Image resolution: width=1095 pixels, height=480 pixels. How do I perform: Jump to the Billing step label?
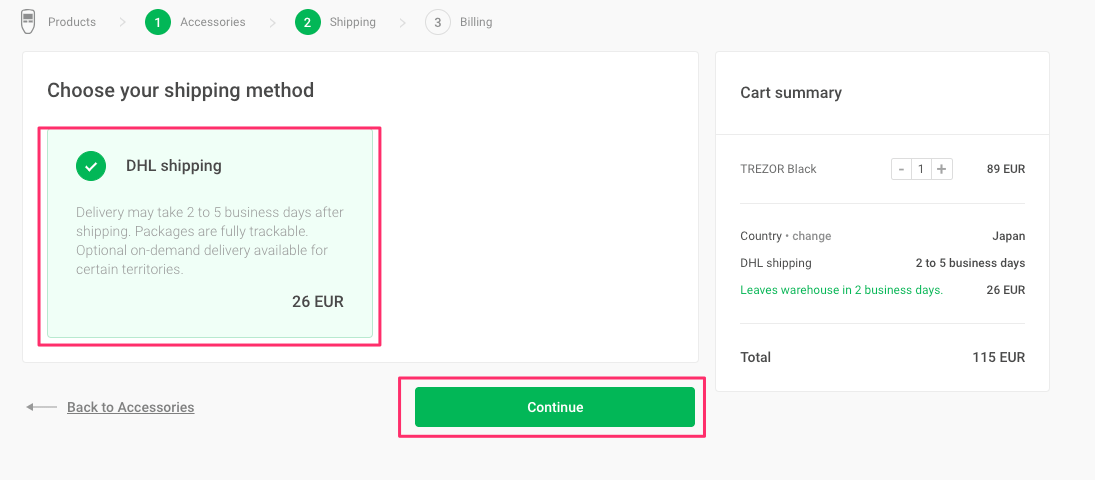pyautogui.click(x=476, y=22)
